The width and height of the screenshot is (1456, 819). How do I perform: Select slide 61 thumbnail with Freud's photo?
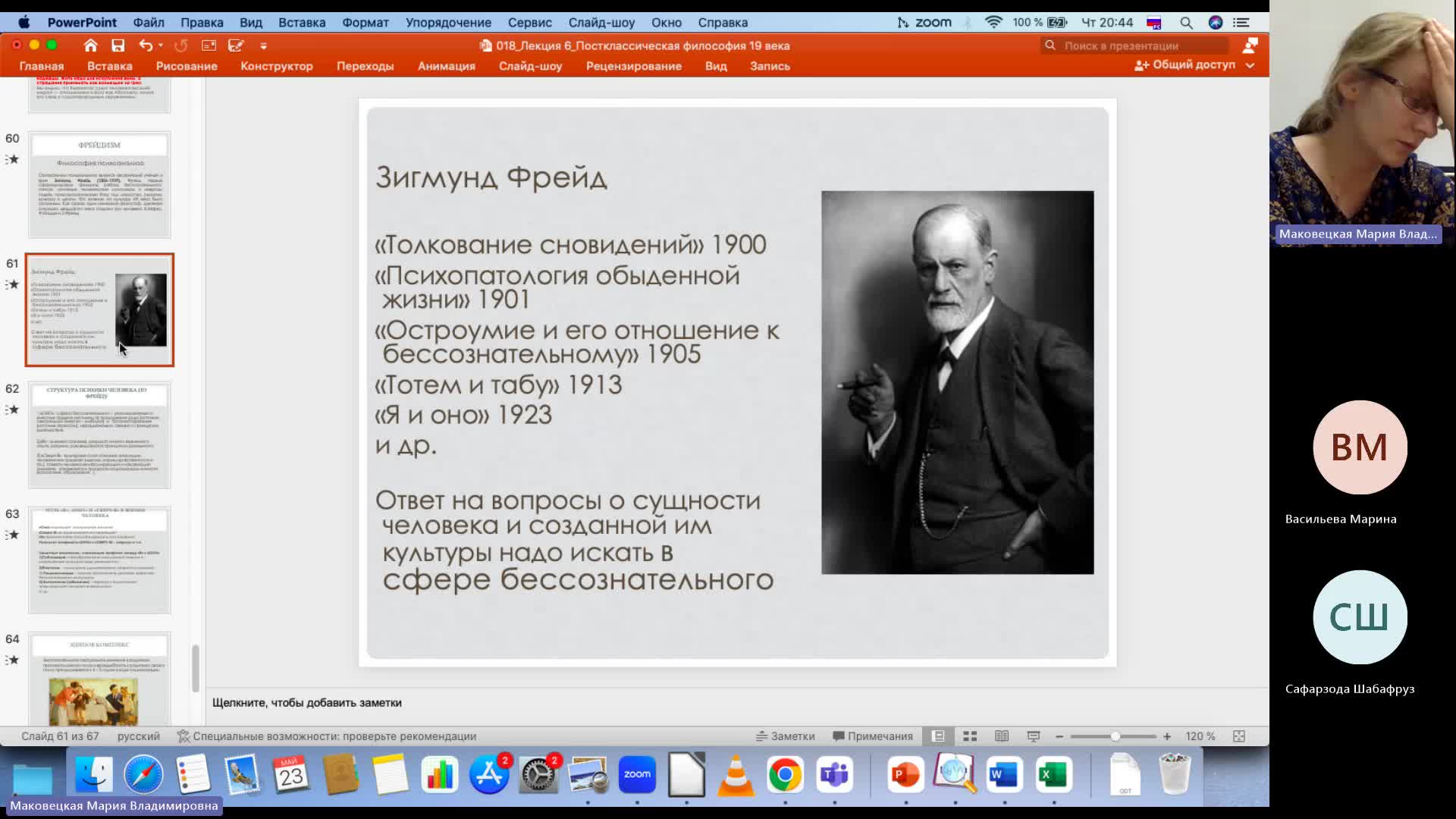tap(99, 309)
